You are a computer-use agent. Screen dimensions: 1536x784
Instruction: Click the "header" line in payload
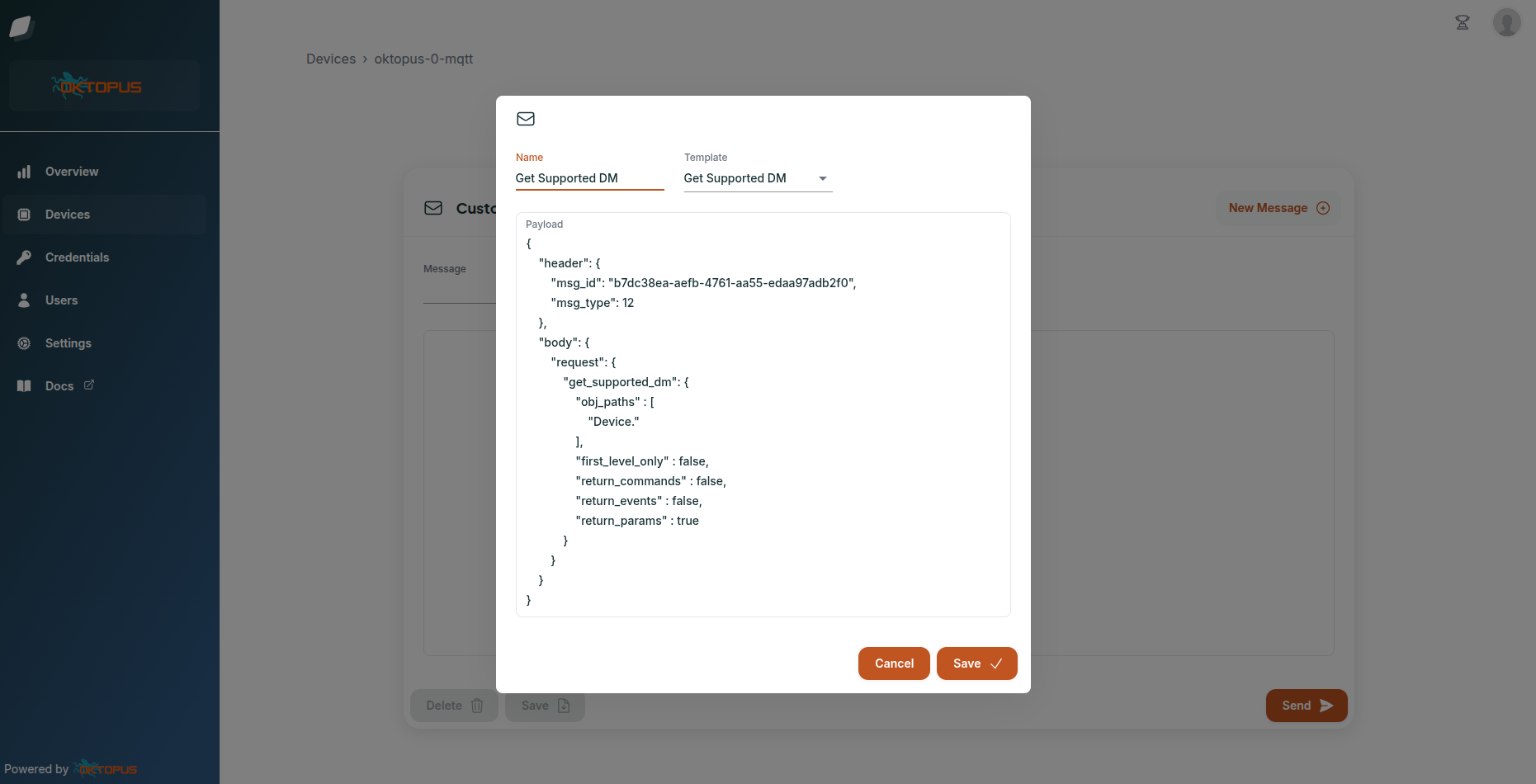tap(570, 263)
